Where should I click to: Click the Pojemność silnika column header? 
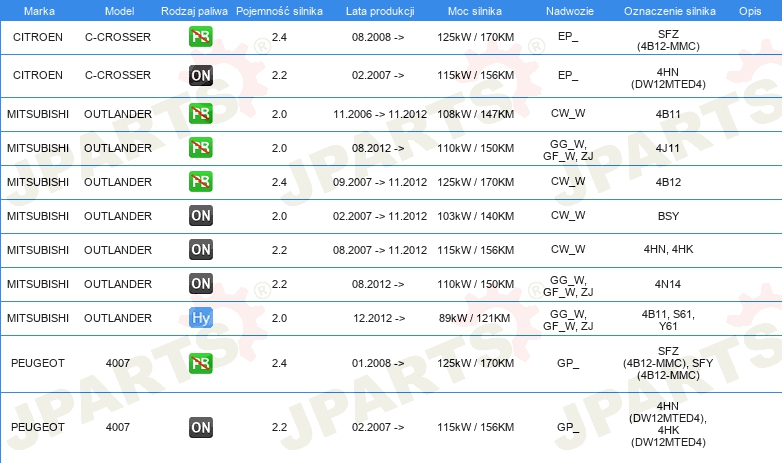pyautogui.click(x=279, y=11)
